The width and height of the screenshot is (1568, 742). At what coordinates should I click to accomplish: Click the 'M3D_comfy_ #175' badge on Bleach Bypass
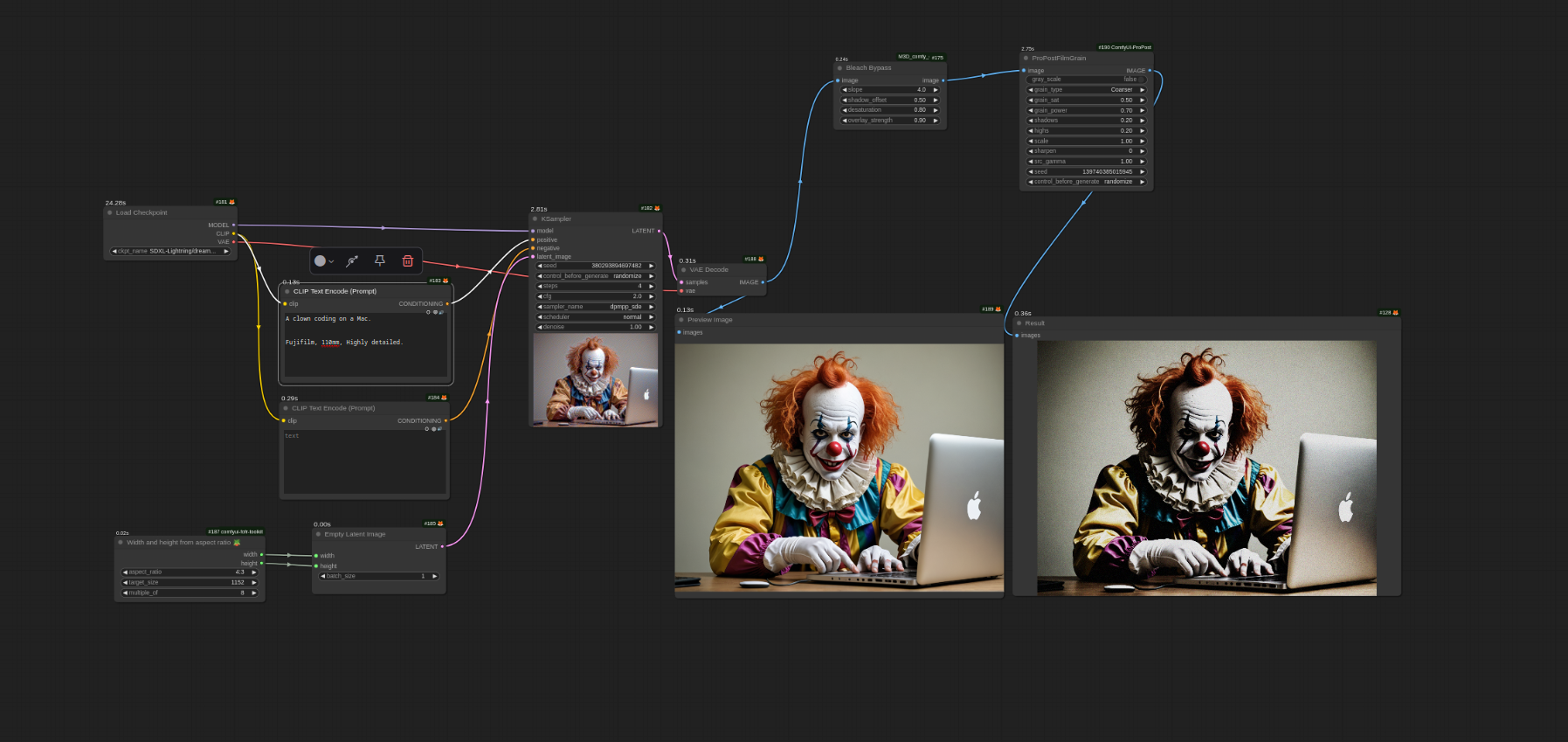coord(921,57)
